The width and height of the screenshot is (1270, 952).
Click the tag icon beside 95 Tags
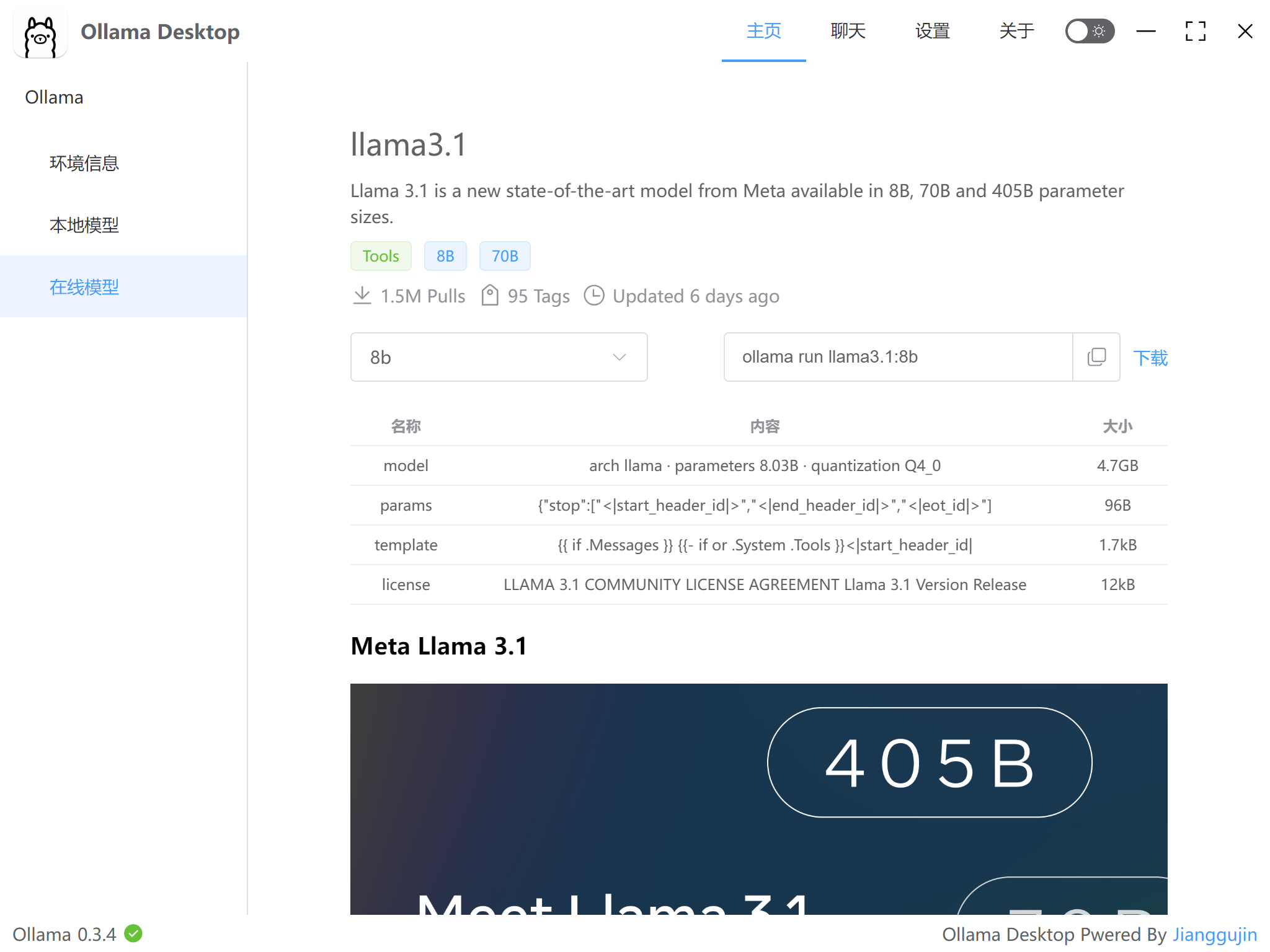(490, 296)
